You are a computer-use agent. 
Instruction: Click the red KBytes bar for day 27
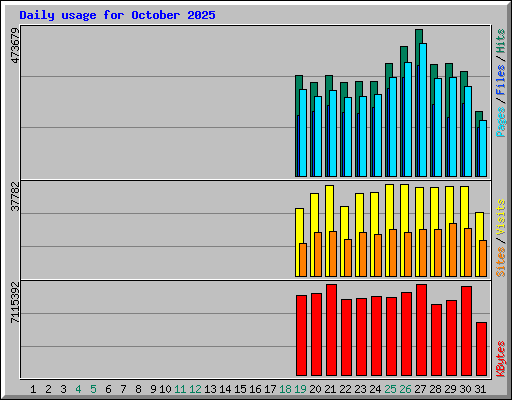pos(421,330)
